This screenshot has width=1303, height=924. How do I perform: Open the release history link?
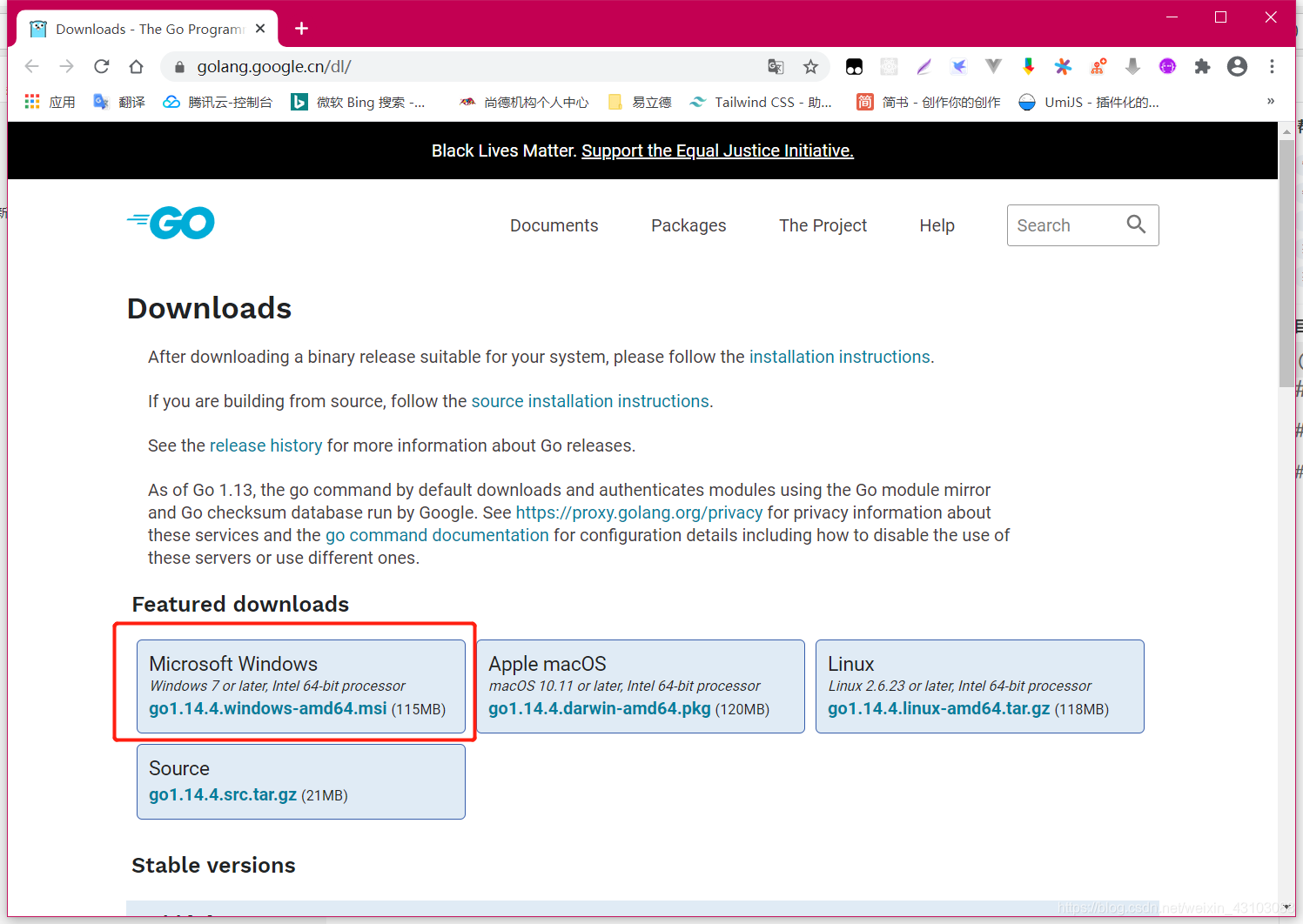(265, 445)
